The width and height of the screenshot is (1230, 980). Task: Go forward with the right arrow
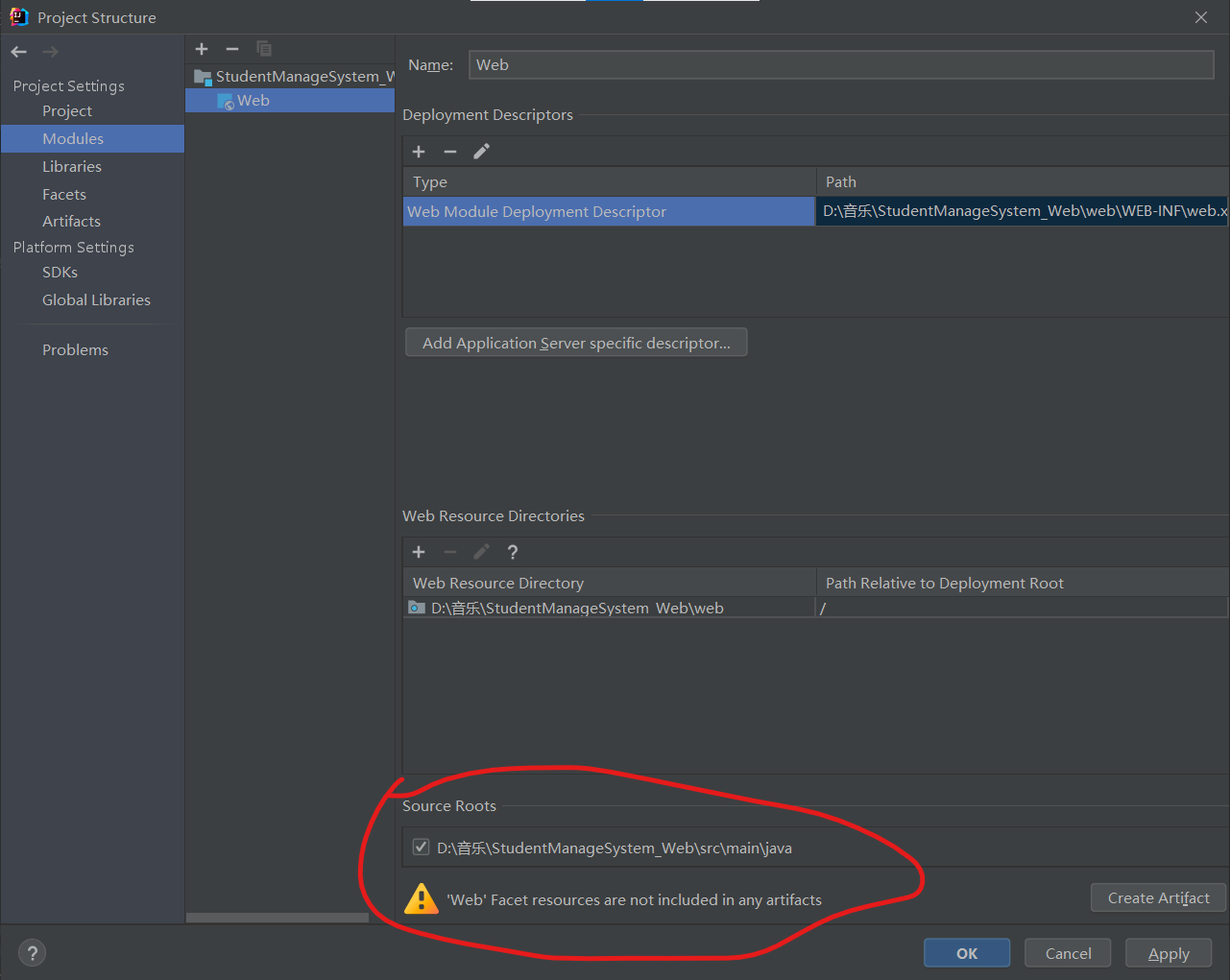pos(50,52)
